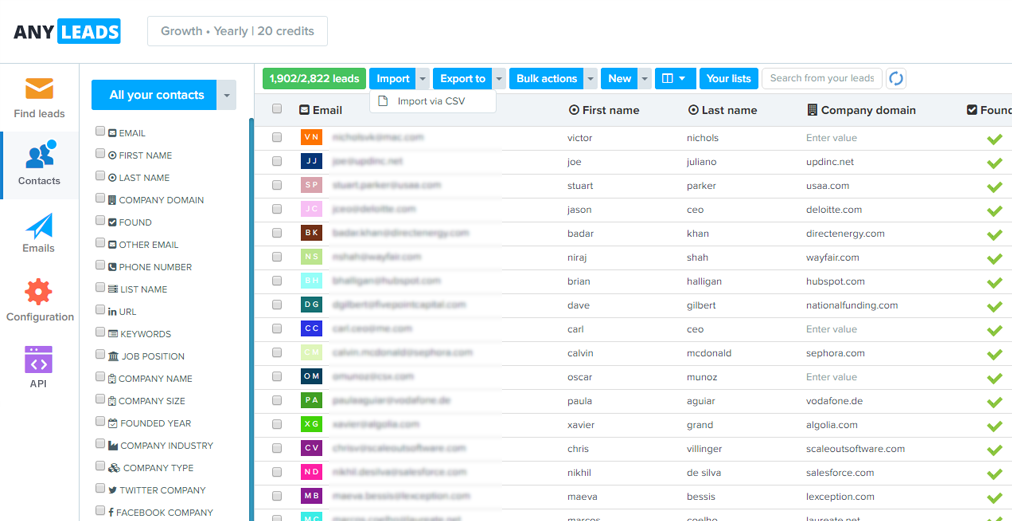Click the green checkmark in victor's row

(x=994, y=139)
